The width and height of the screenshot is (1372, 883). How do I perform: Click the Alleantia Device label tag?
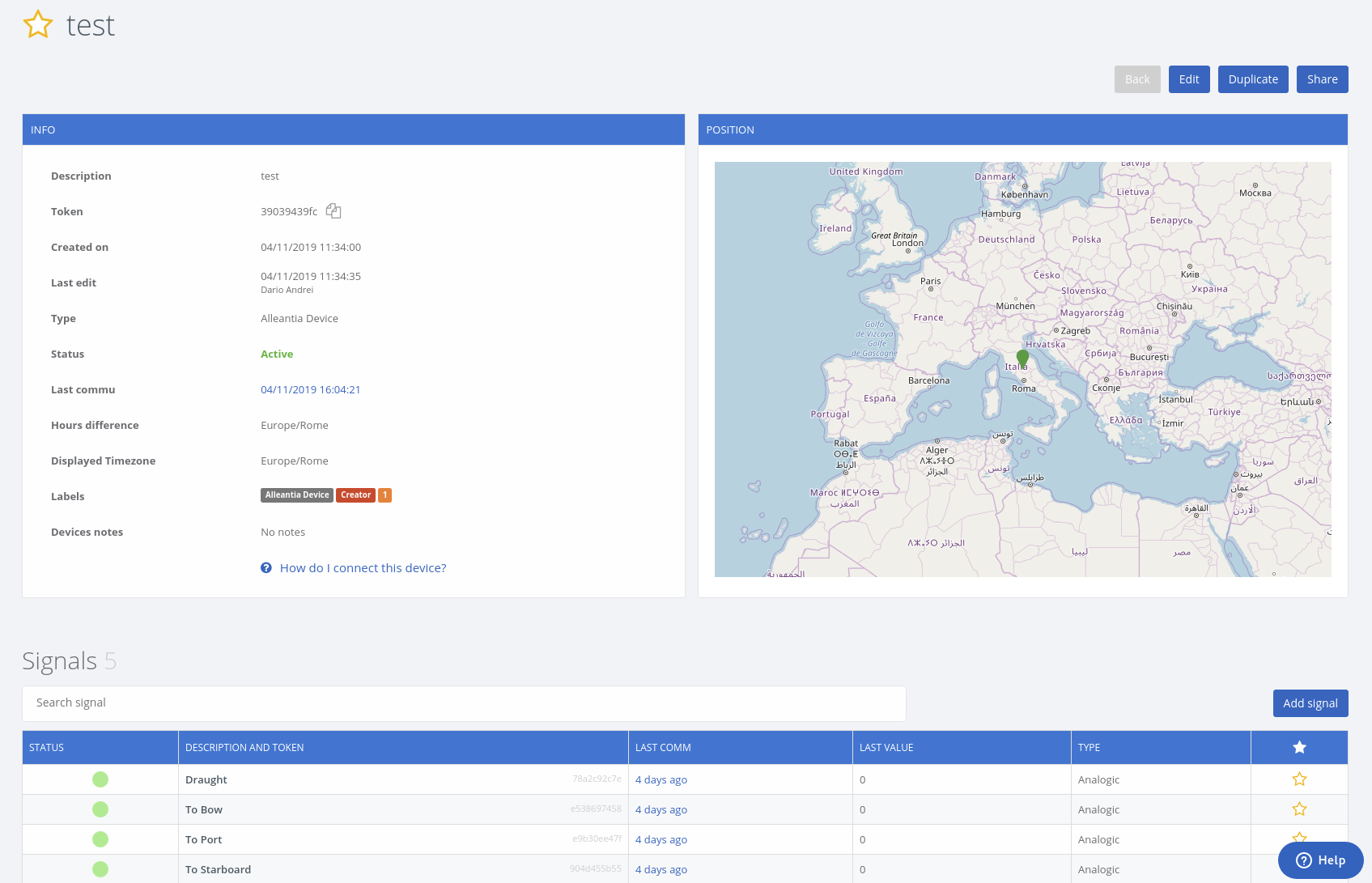pos(297,495)
